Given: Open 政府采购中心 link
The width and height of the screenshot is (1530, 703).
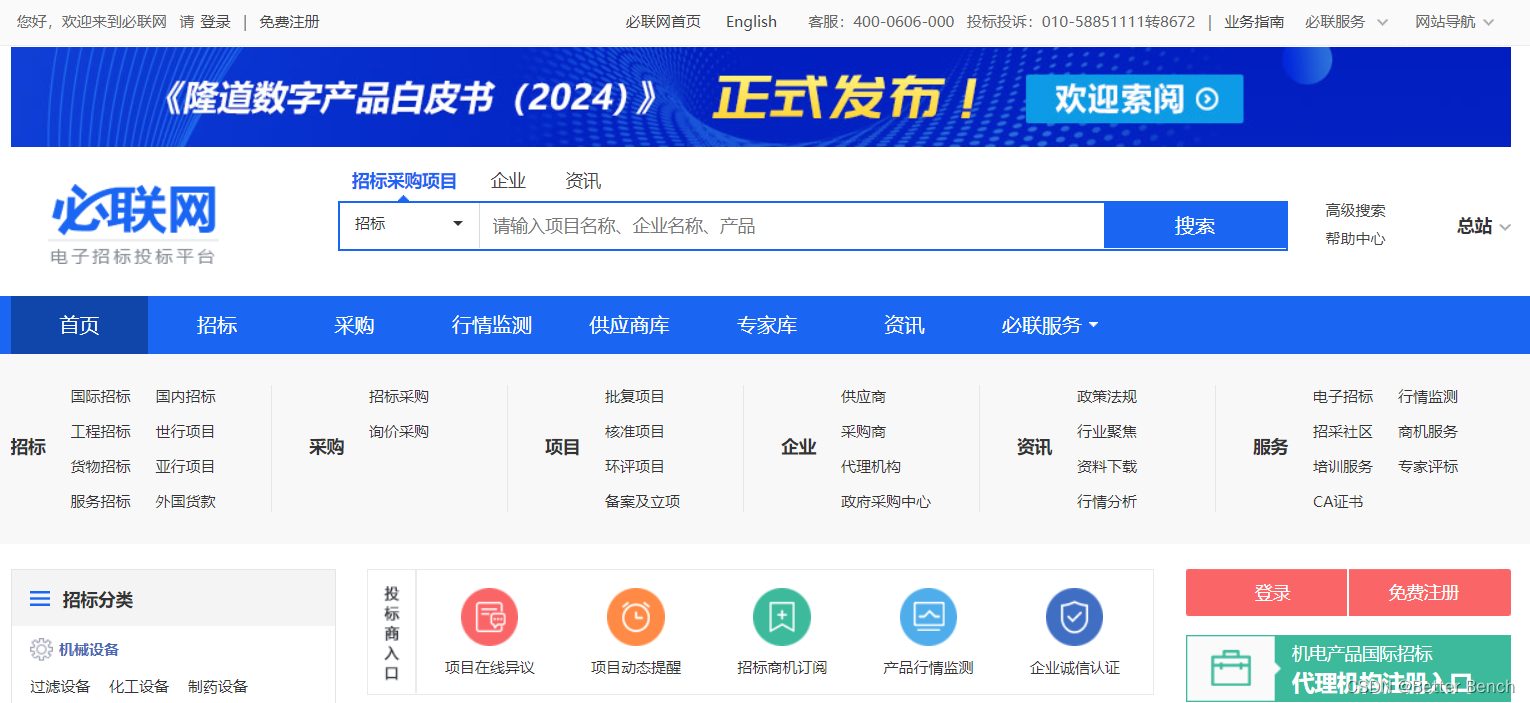Looking at the screenshot, I should 885,502.
